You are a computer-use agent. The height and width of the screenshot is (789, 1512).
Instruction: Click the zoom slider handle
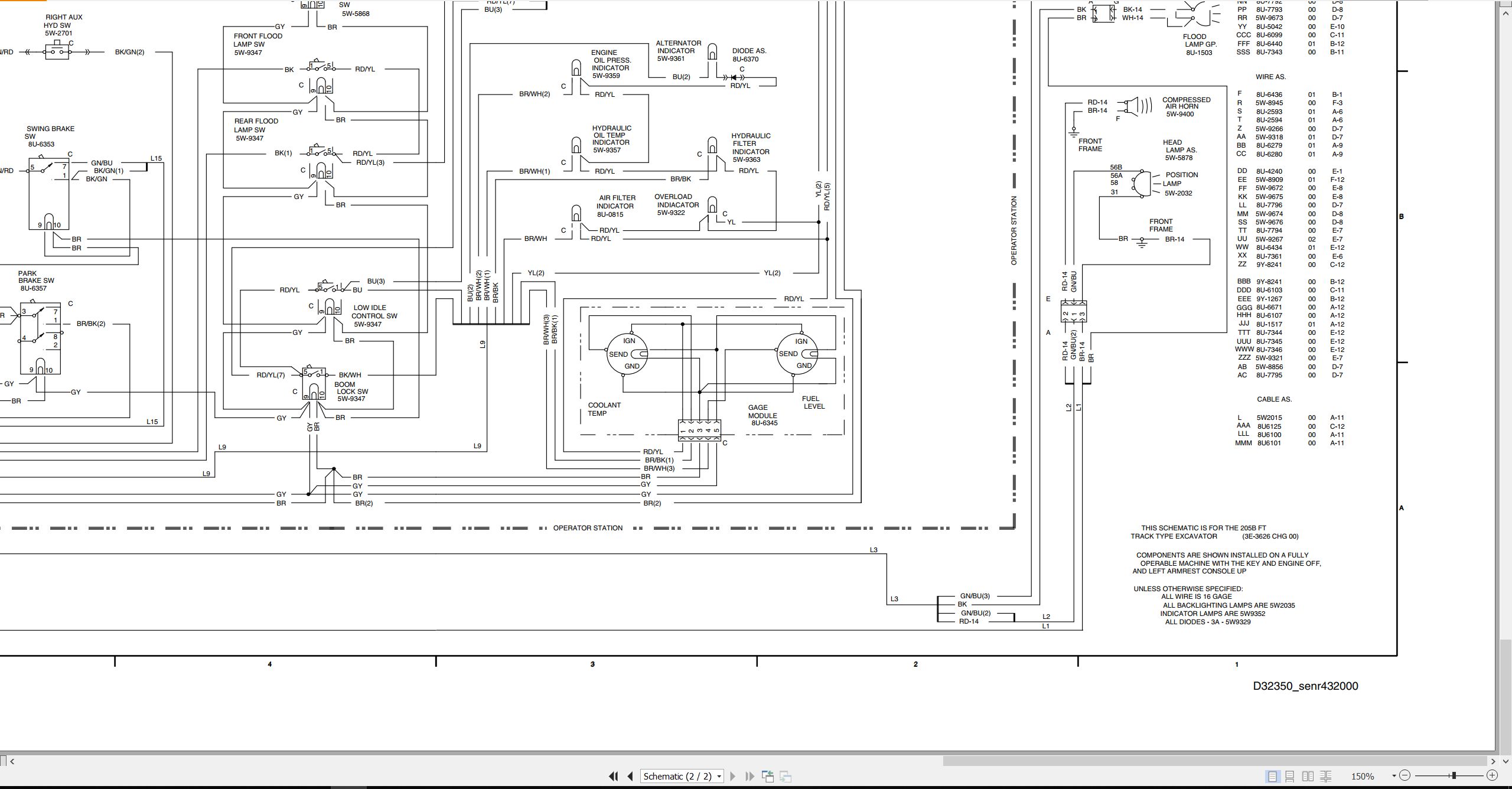(1454, 776)
